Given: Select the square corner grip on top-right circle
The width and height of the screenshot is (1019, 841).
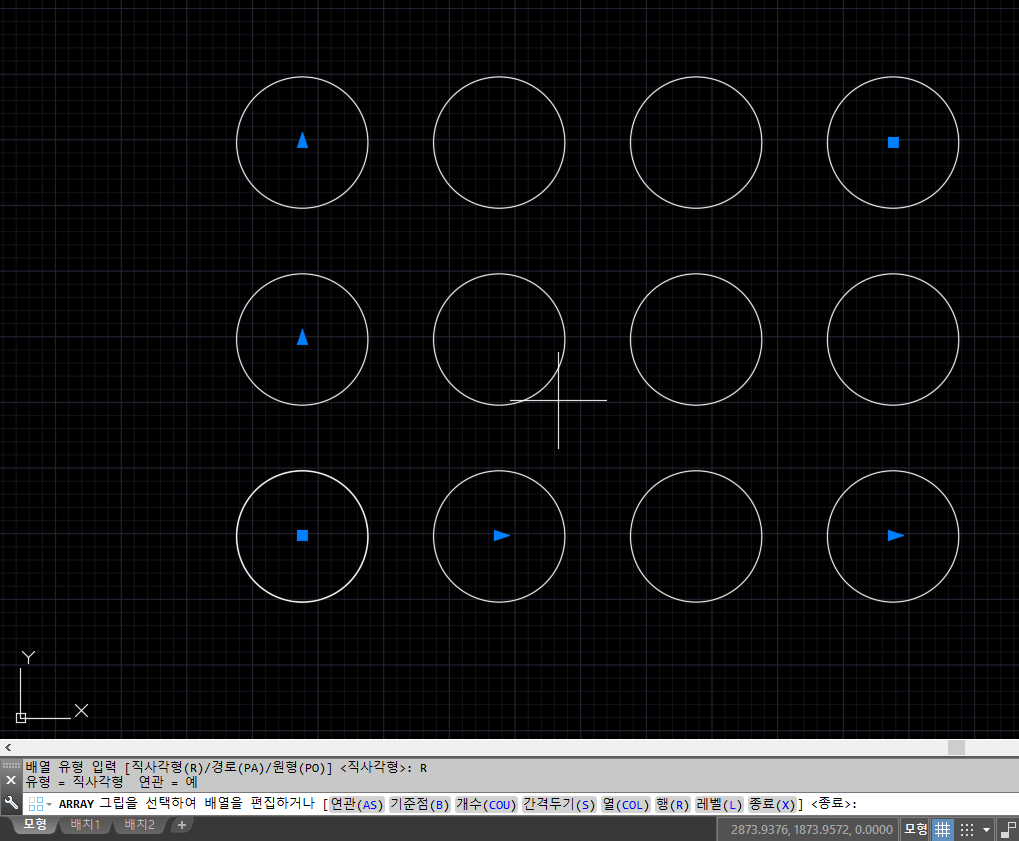Looking at the screenshot, I should tap(894, 142).
